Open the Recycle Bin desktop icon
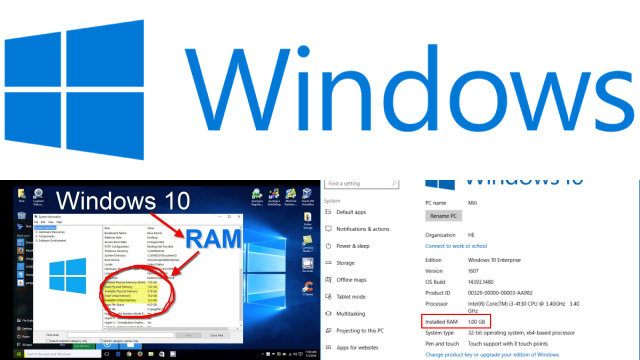The image size is (640, 360). coord(21,216)
